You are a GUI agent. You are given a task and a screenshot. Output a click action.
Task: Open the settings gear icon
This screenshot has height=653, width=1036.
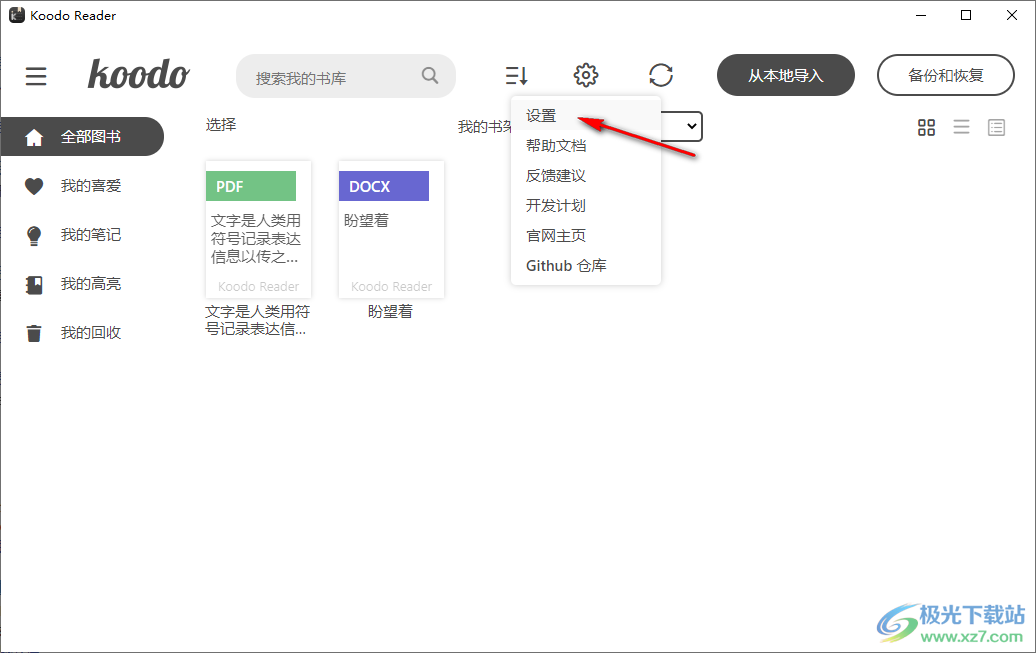click(586, 75)
